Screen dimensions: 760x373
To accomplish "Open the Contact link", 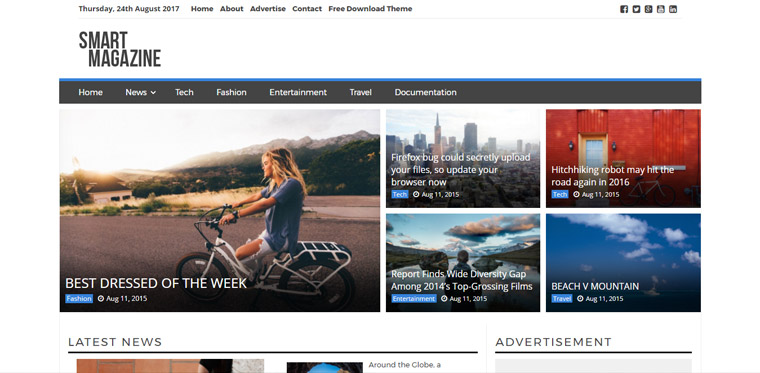I will click(x=307, y=9).
